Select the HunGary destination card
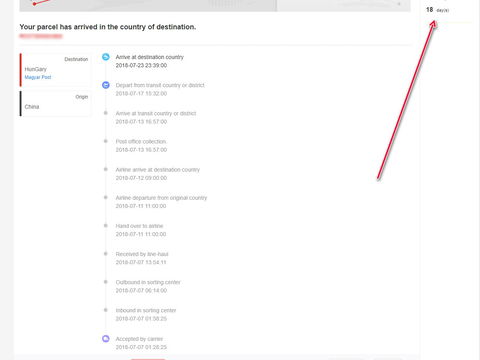 click(x=55, y=69)
